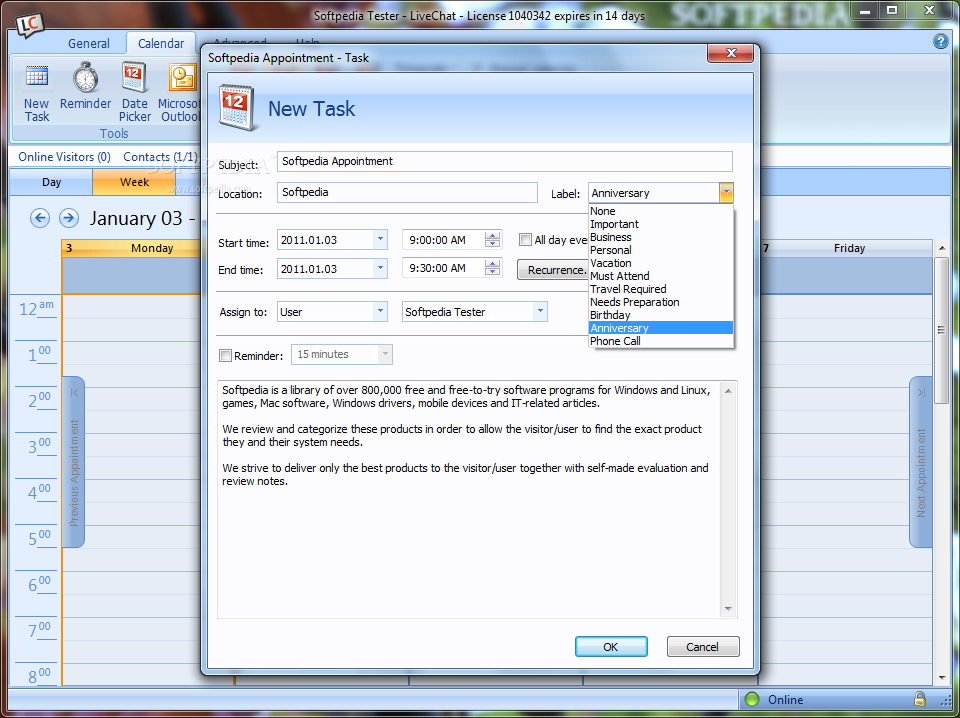Go to previous week arrow
960x718 pixels.
click(40, 217)
